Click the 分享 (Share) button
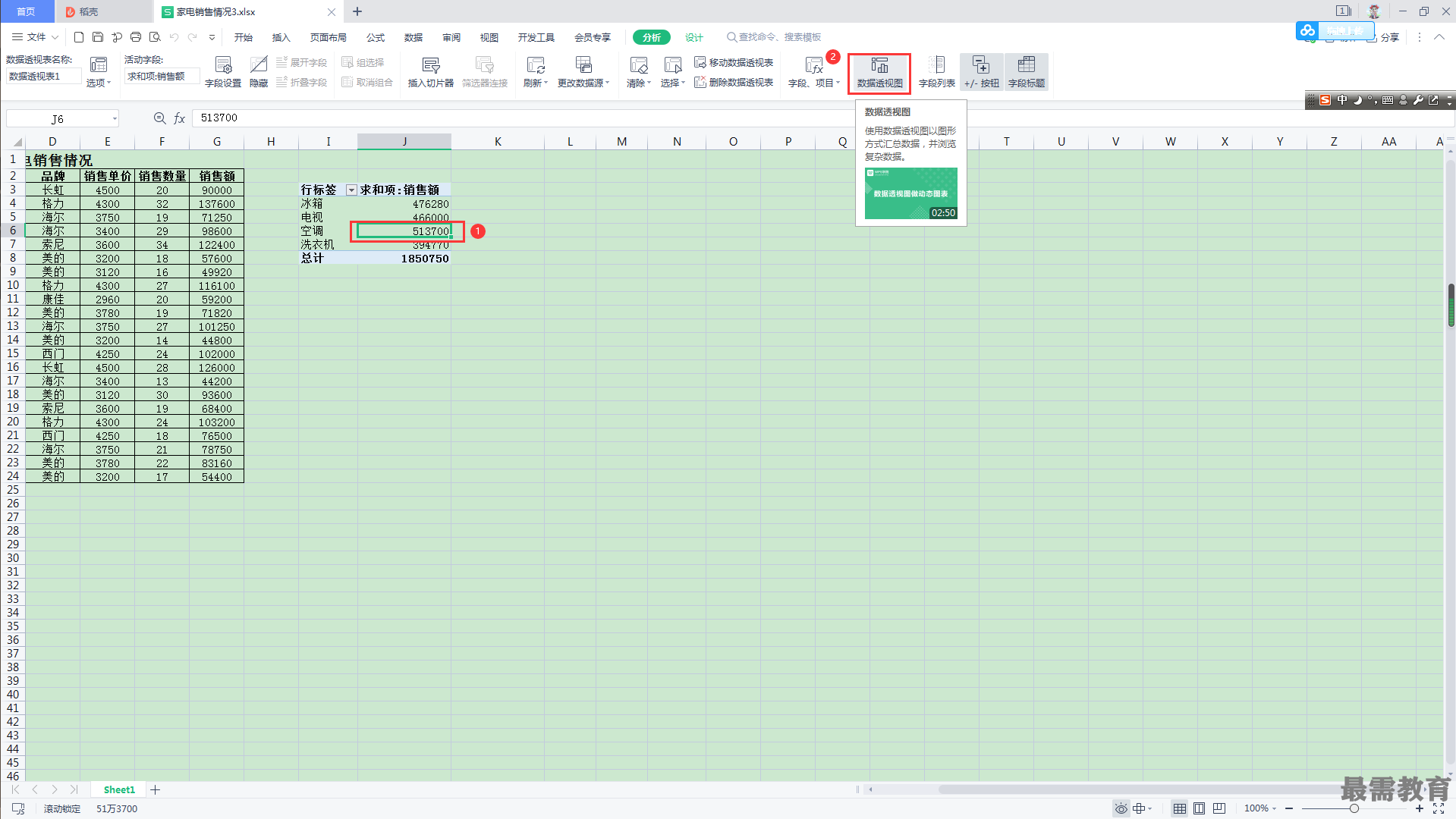Viewport: 1456px width, 819px height. tap(1383, 37)
